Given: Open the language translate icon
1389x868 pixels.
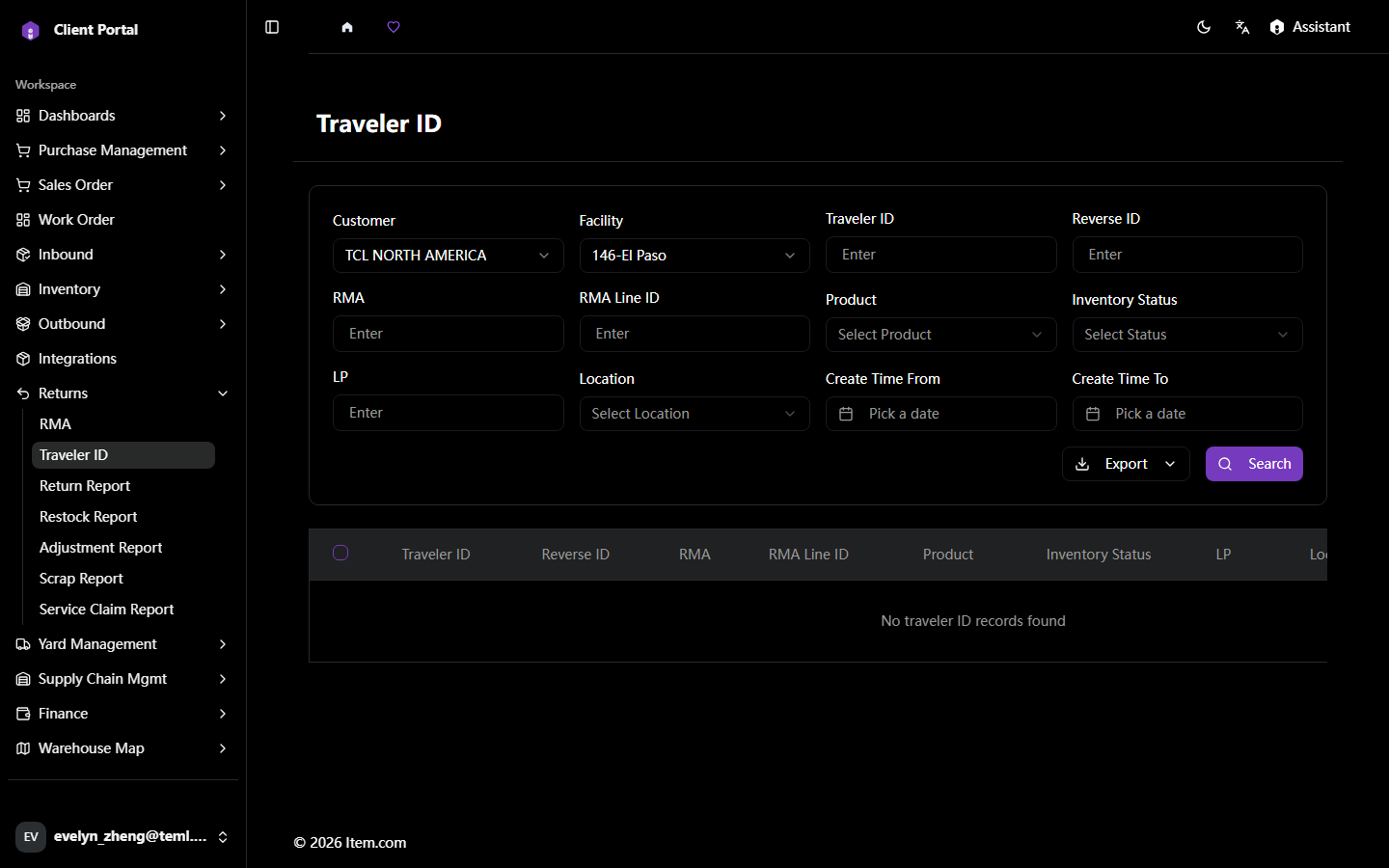Looking at the screenshot, I should coord(1242,27).
